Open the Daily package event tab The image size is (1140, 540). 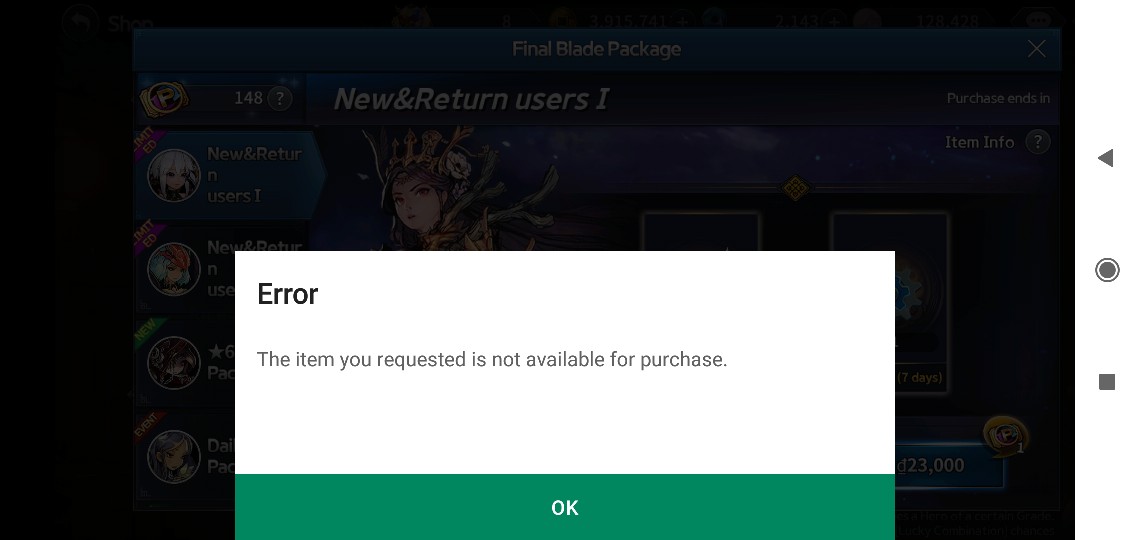coord(186,455)
